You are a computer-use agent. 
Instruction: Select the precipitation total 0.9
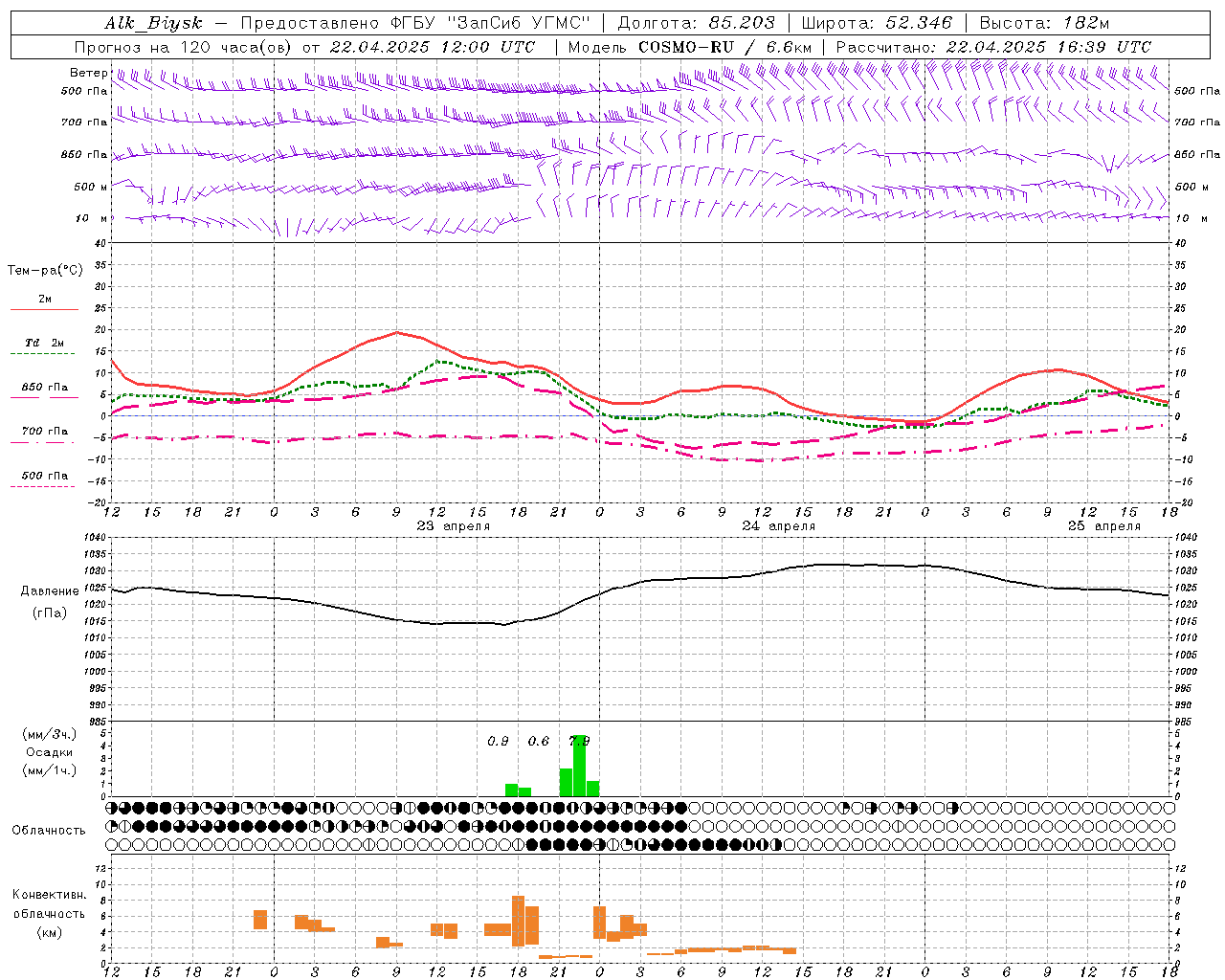498,742
